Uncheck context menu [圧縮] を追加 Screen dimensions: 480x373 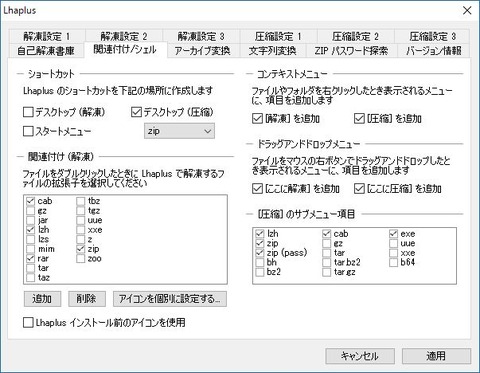click(359, 119)
